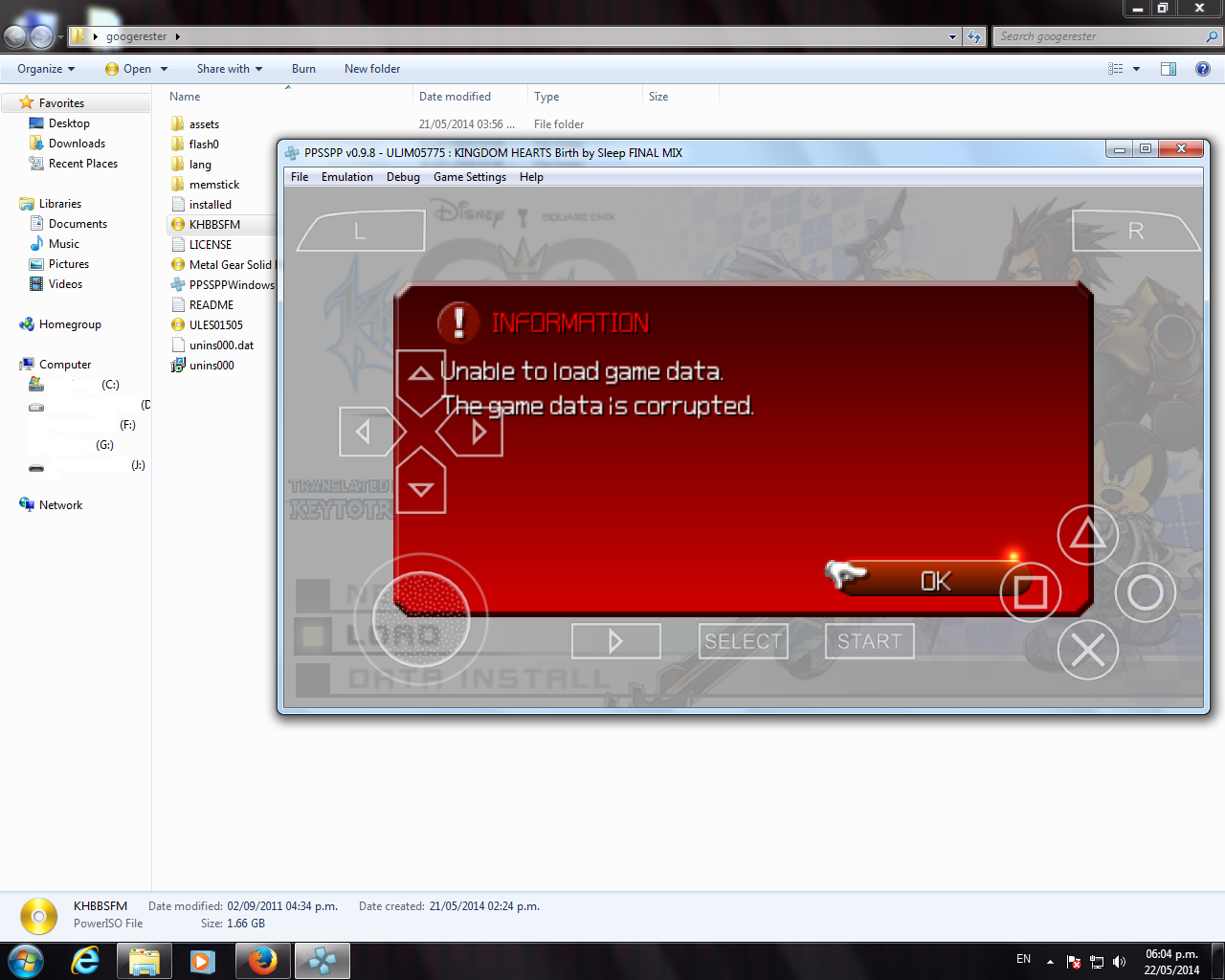Open the Emulation menu
The width and height of the screenshot is (1225, 980).
[x=346, y=177]
